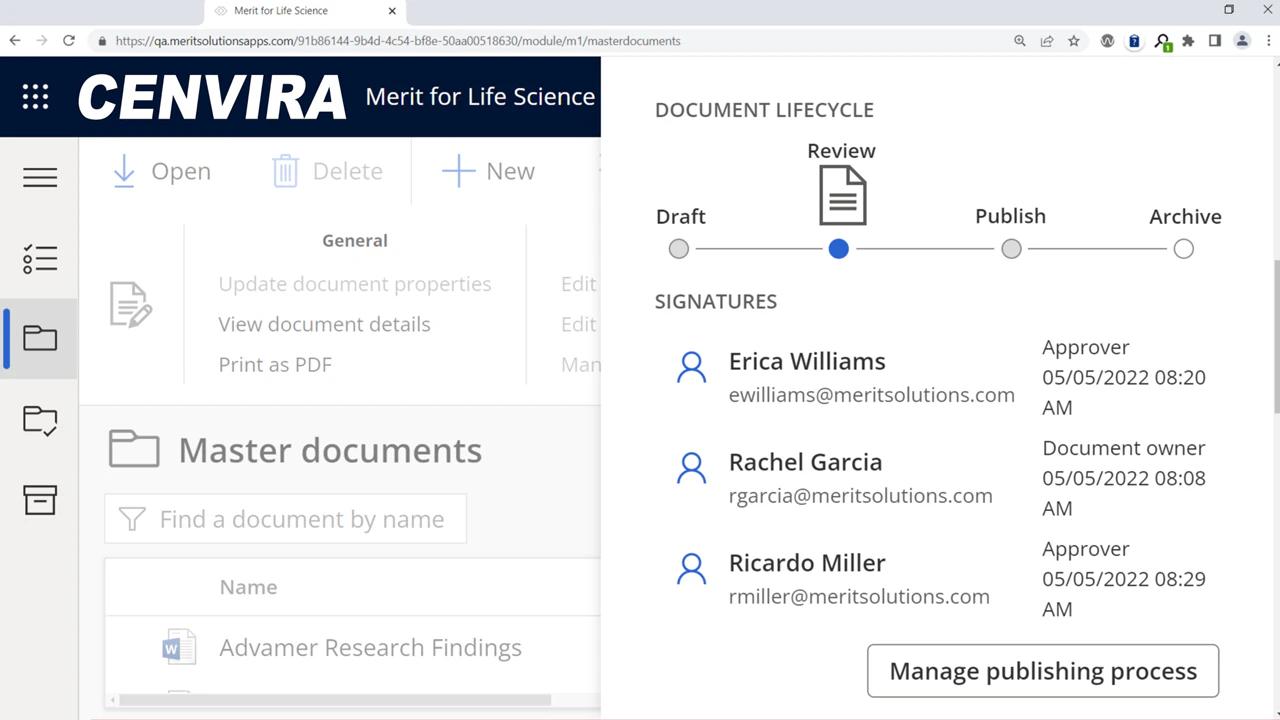1280x720 pixels.
Task: Click the Manage publishing process button
Action: 1042,671
